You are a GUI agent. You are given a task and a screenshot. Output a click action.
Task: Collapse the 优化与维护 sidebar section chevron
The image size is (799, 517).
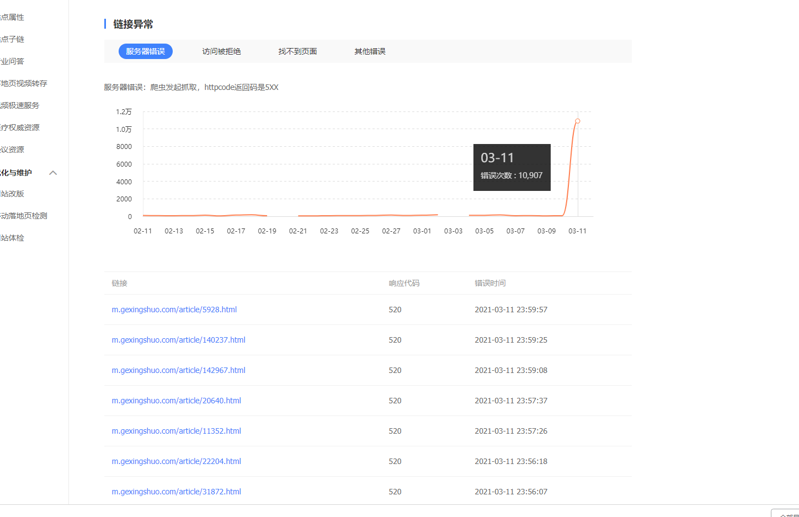[x=53, y=173]
